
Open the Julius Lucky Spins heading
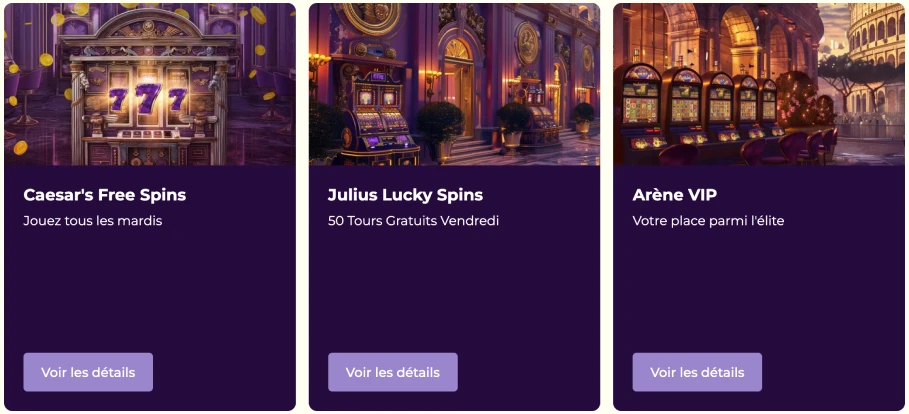[x=405, y=195]
